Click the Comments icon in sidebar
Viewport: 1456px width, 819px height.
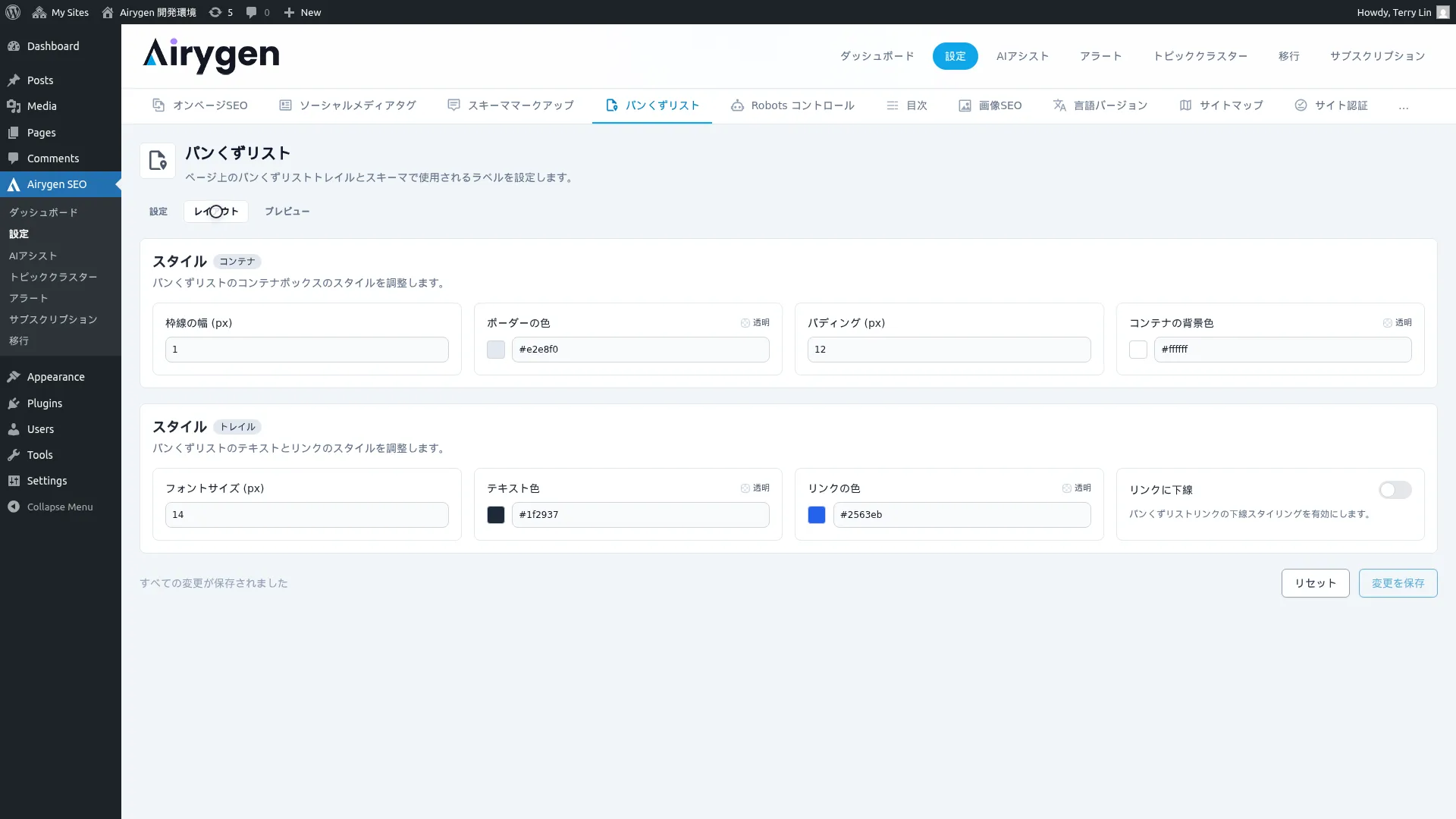coord(14,158)
